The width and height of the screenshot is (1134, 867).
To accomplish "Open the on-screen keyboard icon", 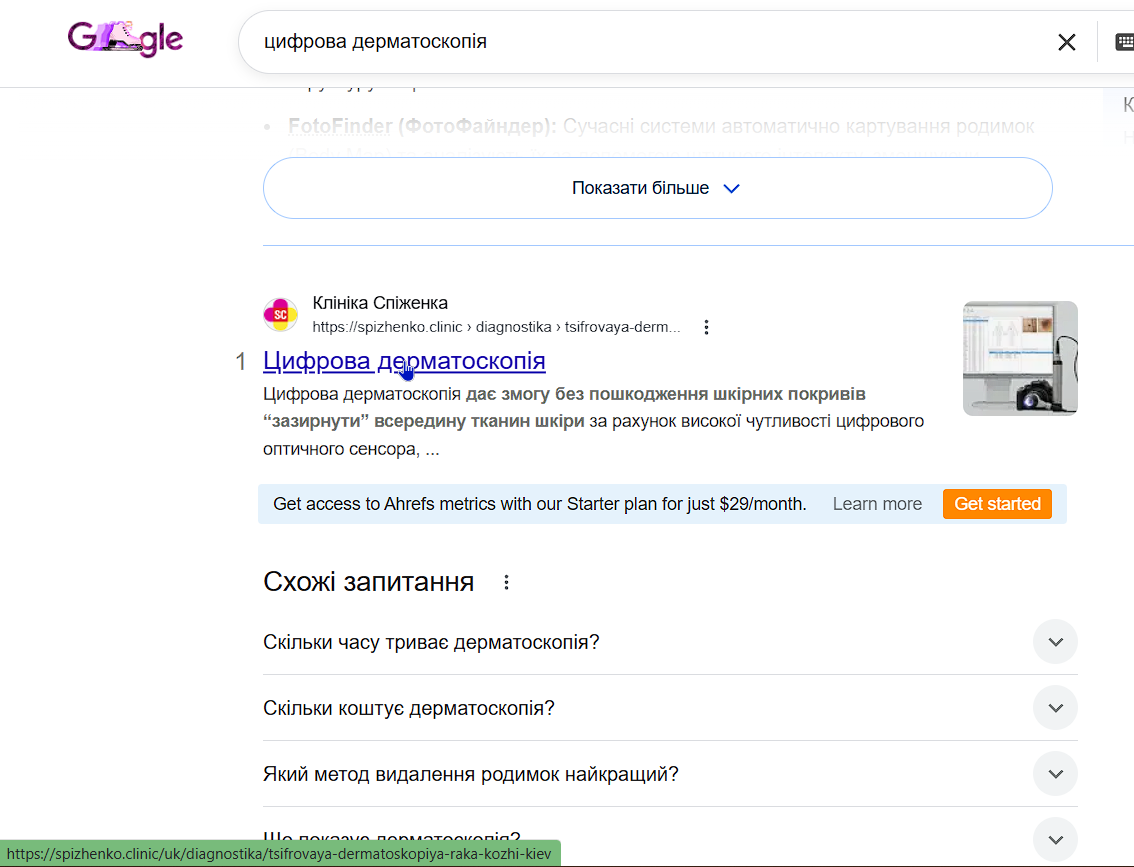I will point(1125,42).
